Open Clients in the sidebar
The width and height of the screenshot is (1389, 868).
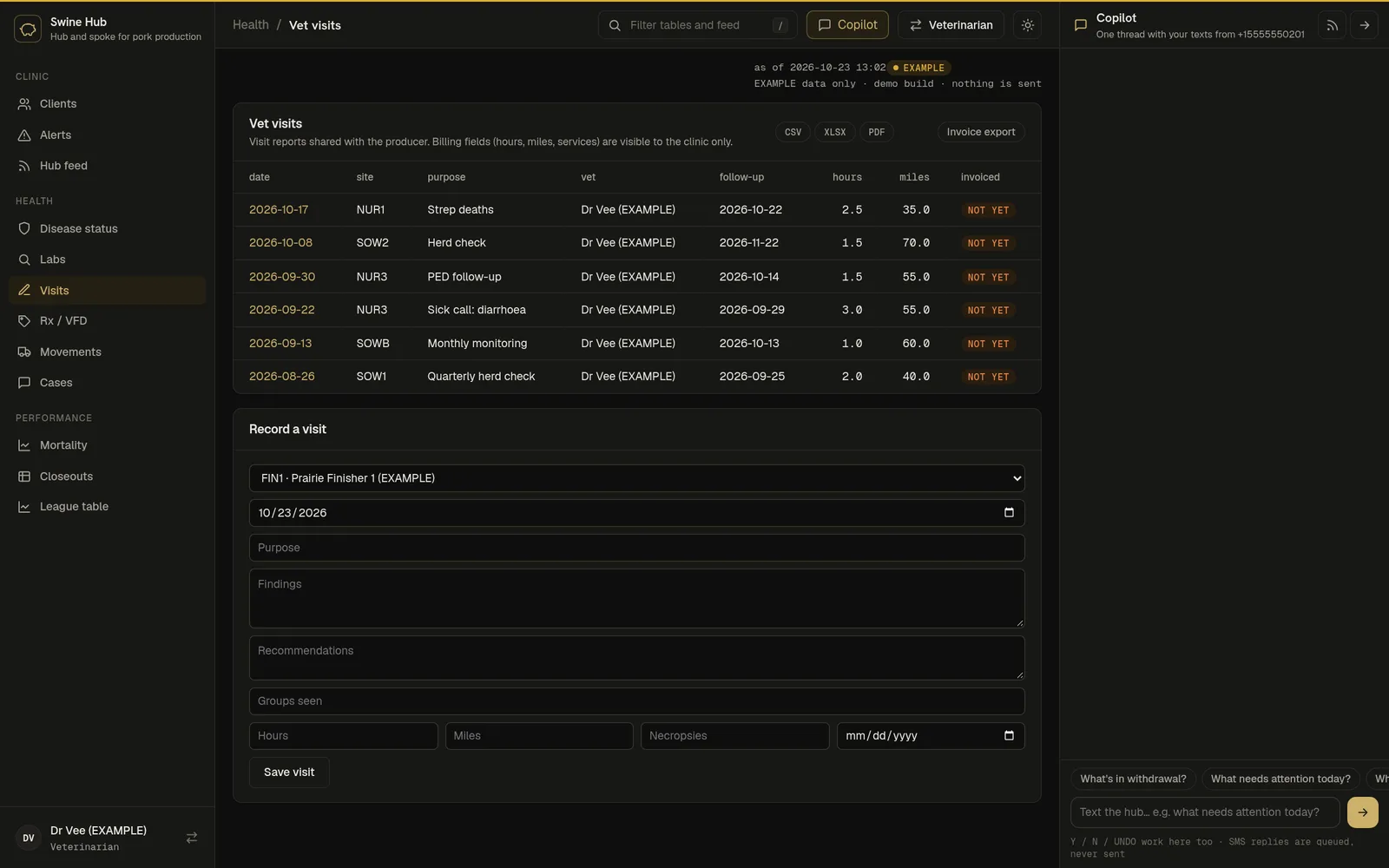click(107, 104)
